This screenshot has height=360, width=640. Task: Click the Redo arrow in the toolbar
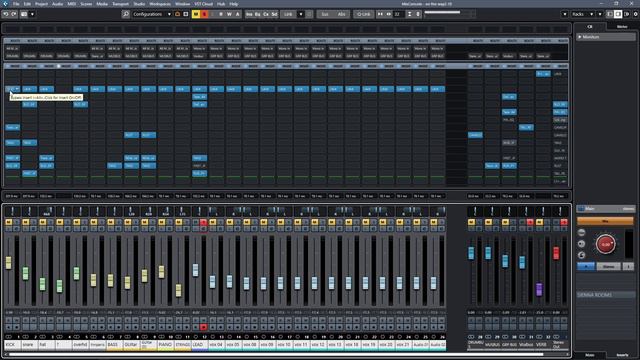(x=13, y=14)
